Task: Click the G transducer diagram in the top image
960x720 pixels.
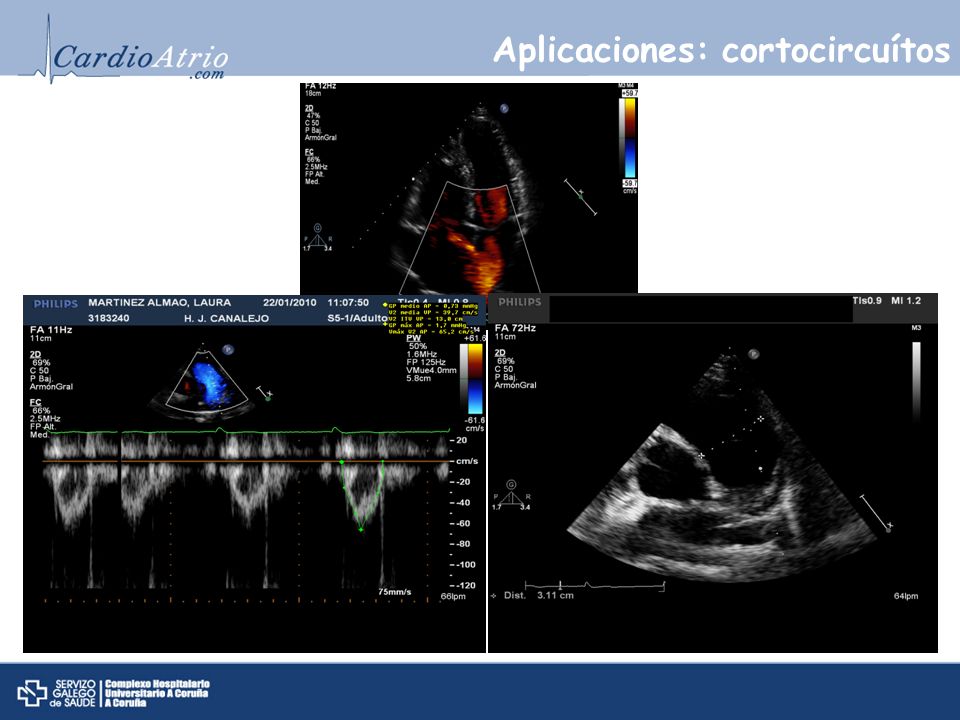Action: coord(318,238)
